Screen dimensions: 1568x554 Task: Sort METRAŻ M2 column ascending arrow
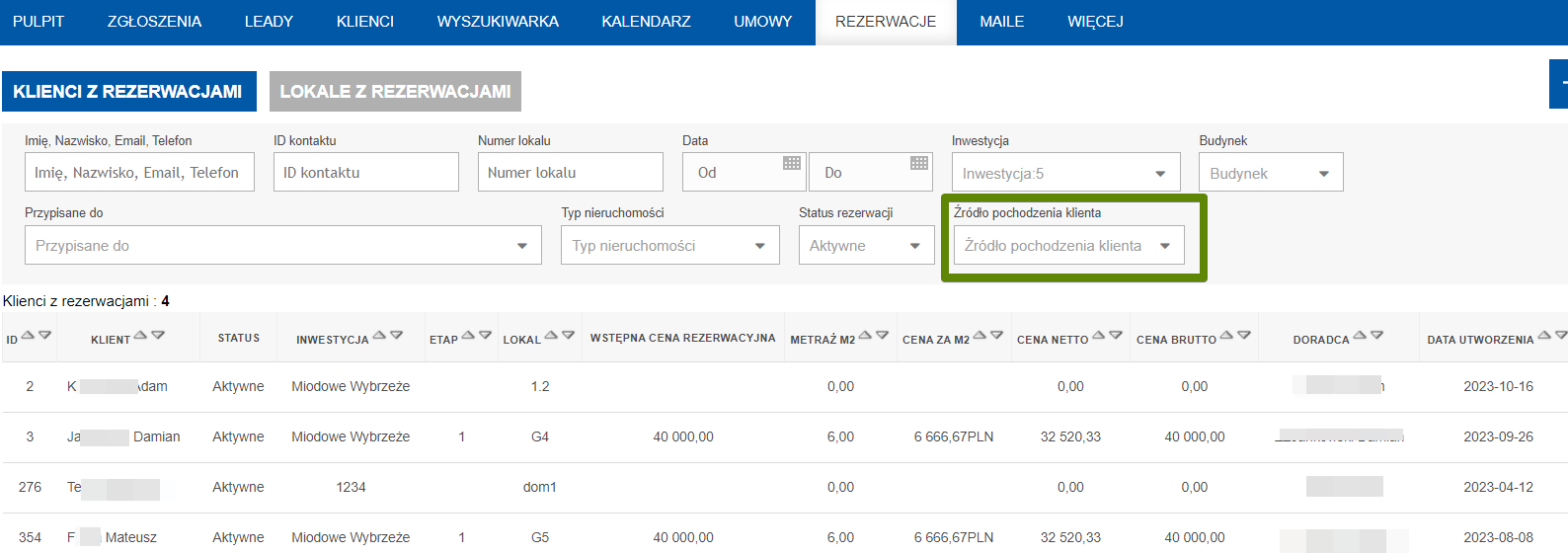pyautogui.click(x=865, y=336)
